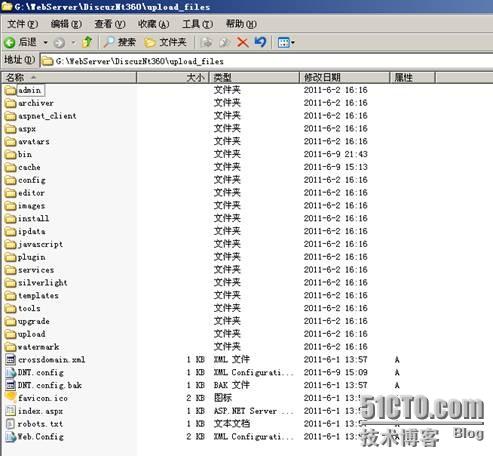This screenshot has width=493, height=456.
Task: Select the ipdata folder name
Action: tap(32, 231)
